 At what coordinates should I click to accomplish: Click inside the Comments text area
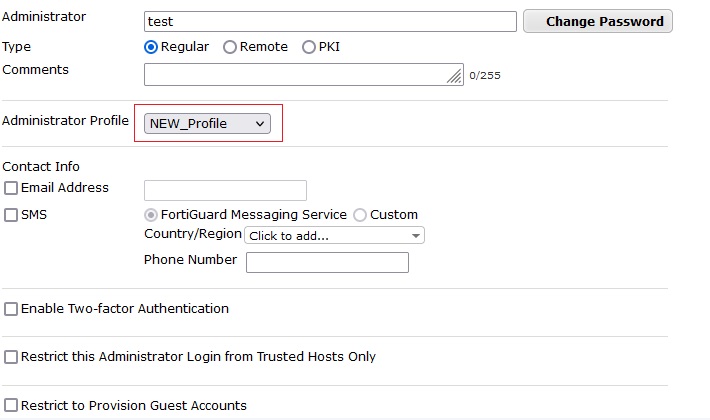pyautogui.click(x=295, y=74)
